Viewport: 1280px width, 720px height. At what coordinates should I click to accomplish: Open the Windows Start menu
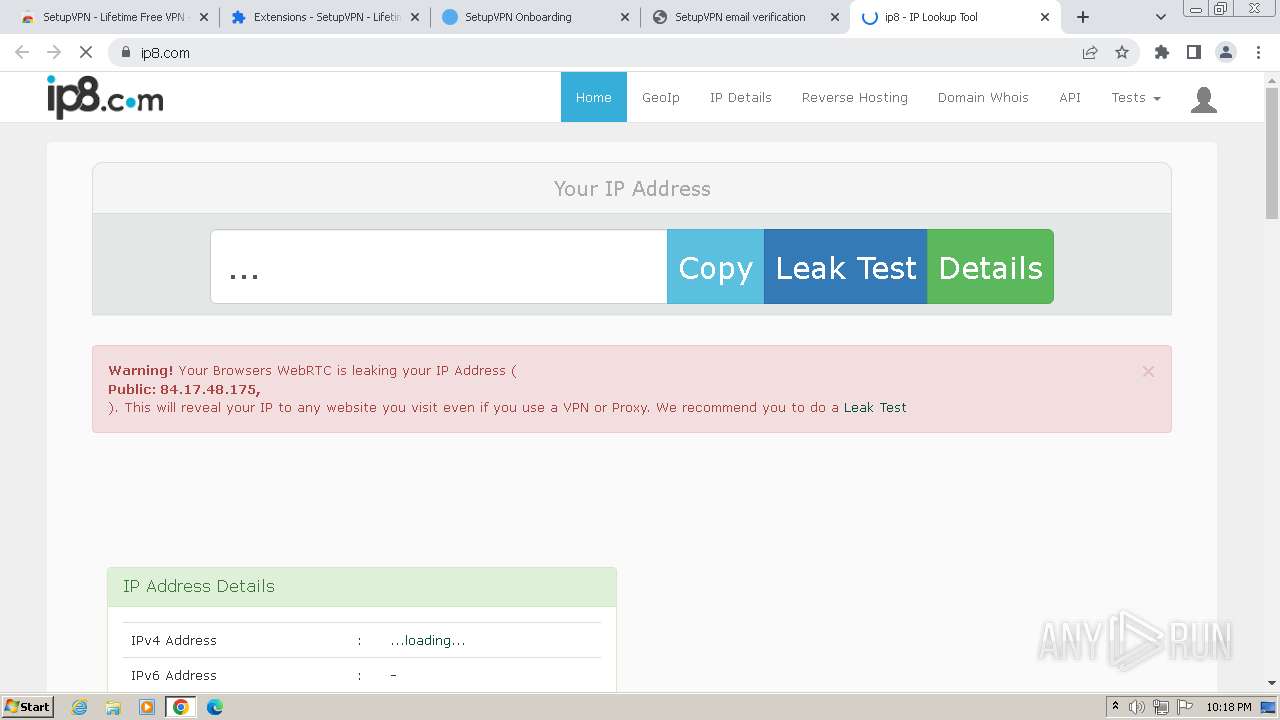click(28, 706)
